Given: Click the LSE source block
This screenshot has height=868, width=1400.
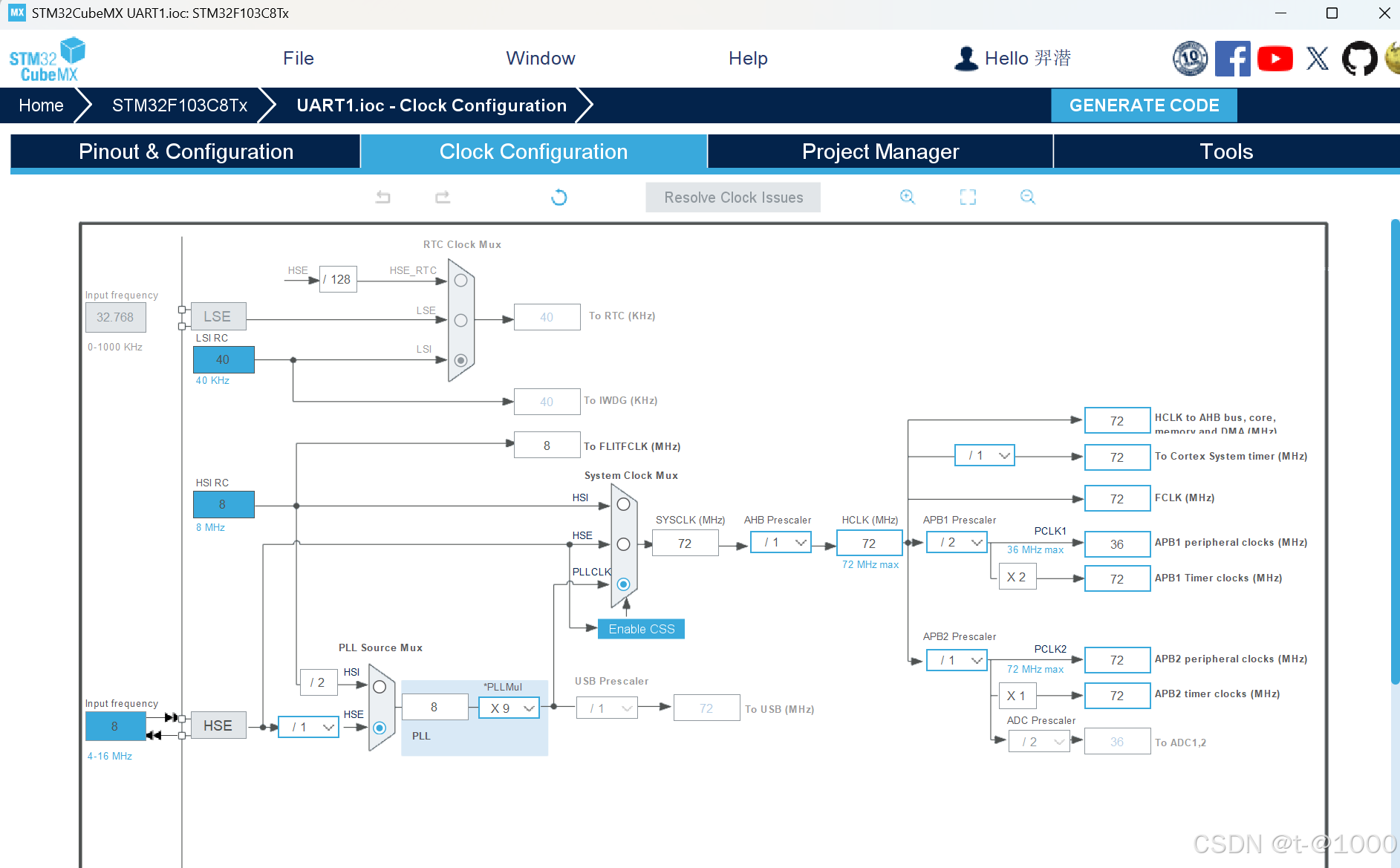Looking at the screenshot, I should 218,316.
